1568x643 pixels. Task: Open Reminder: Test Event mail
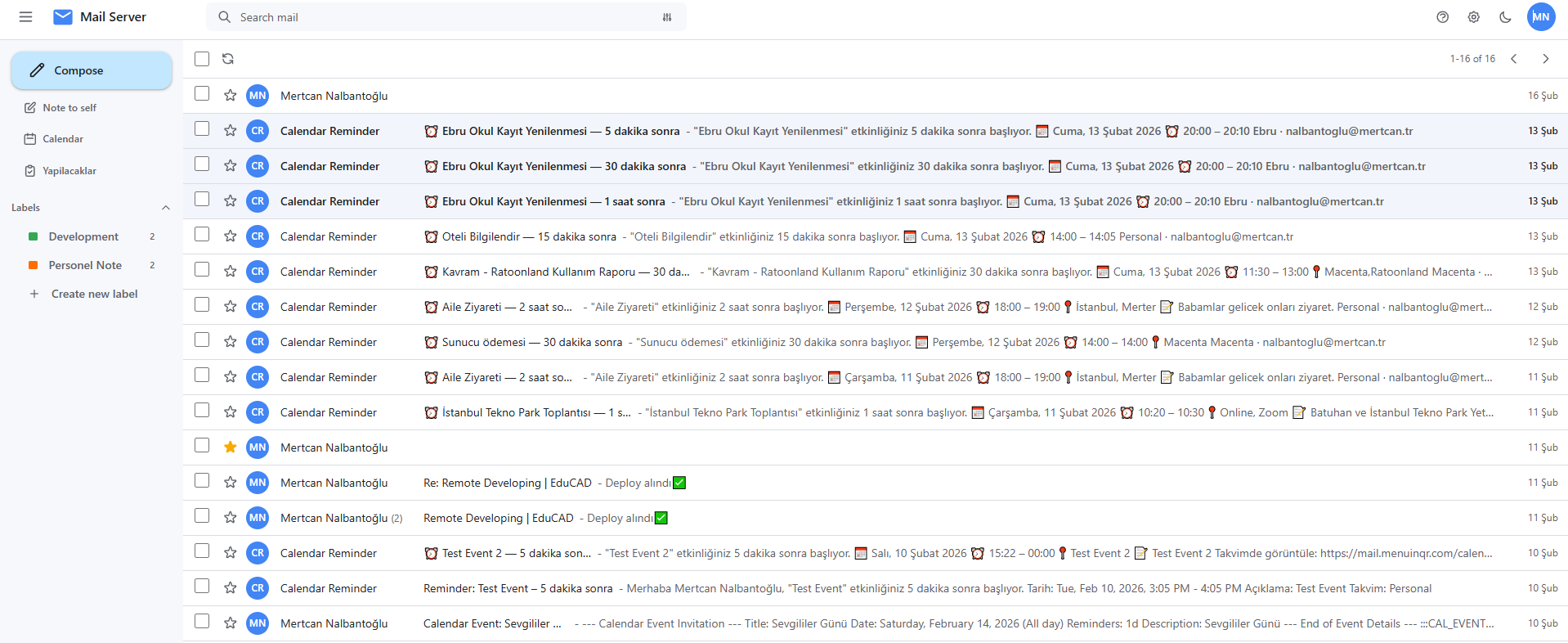(x=875, y=588)
